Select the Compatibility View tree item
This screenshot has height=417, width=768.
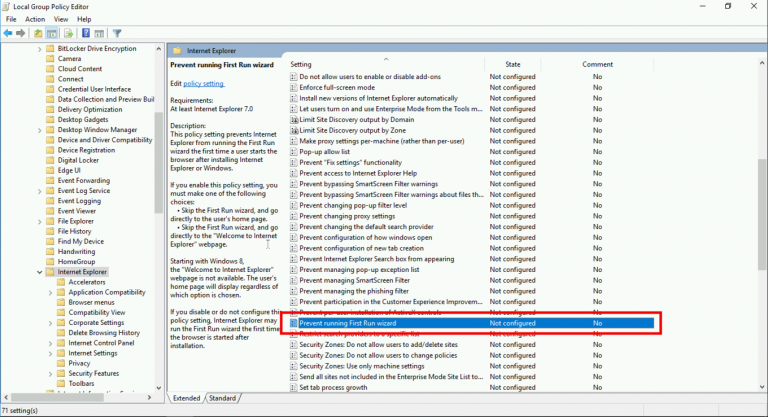pyautogui.click(x=96, y=313)
